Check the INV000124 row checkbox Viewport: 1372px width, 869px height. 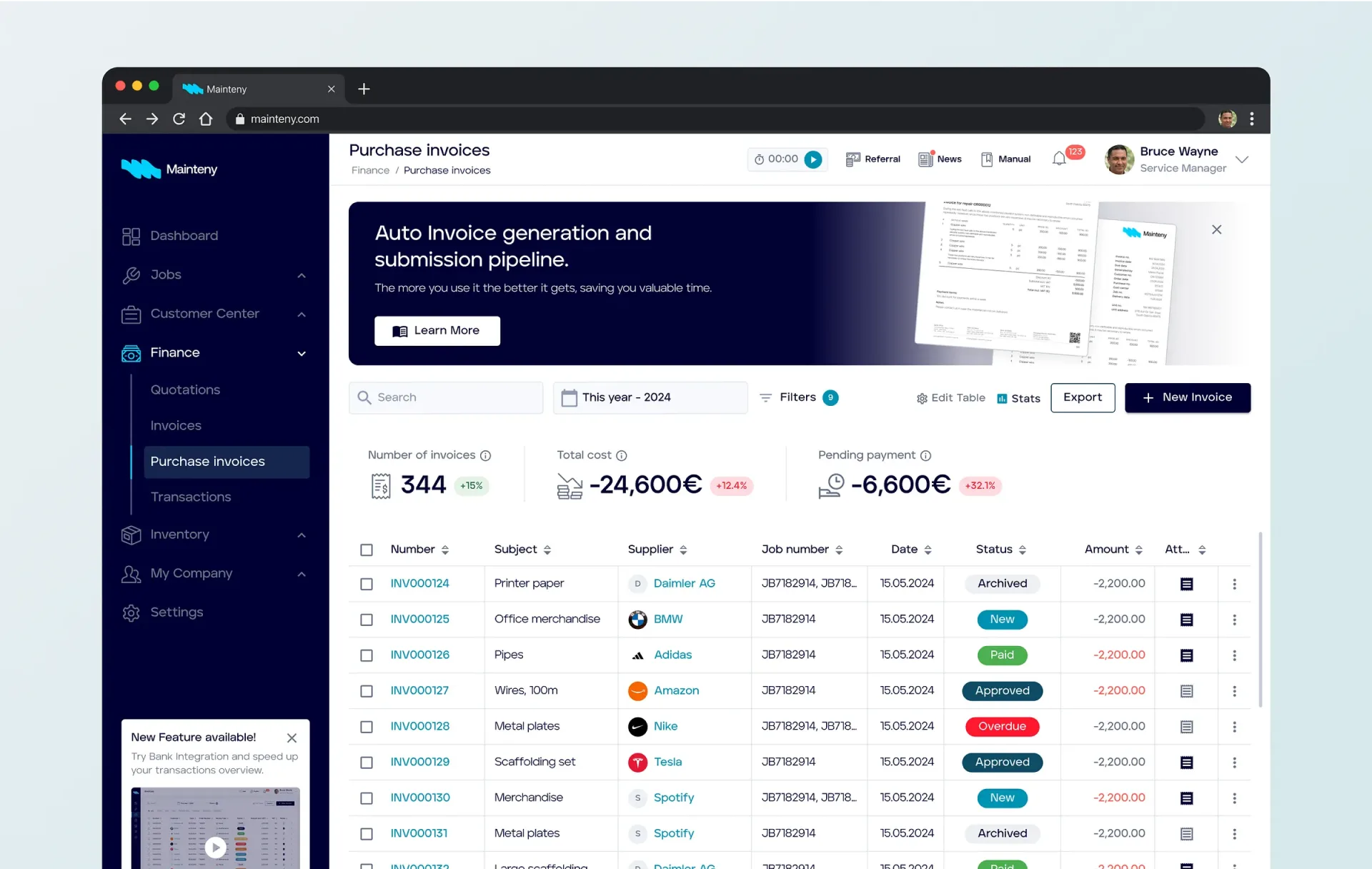(x=367, y=584)
